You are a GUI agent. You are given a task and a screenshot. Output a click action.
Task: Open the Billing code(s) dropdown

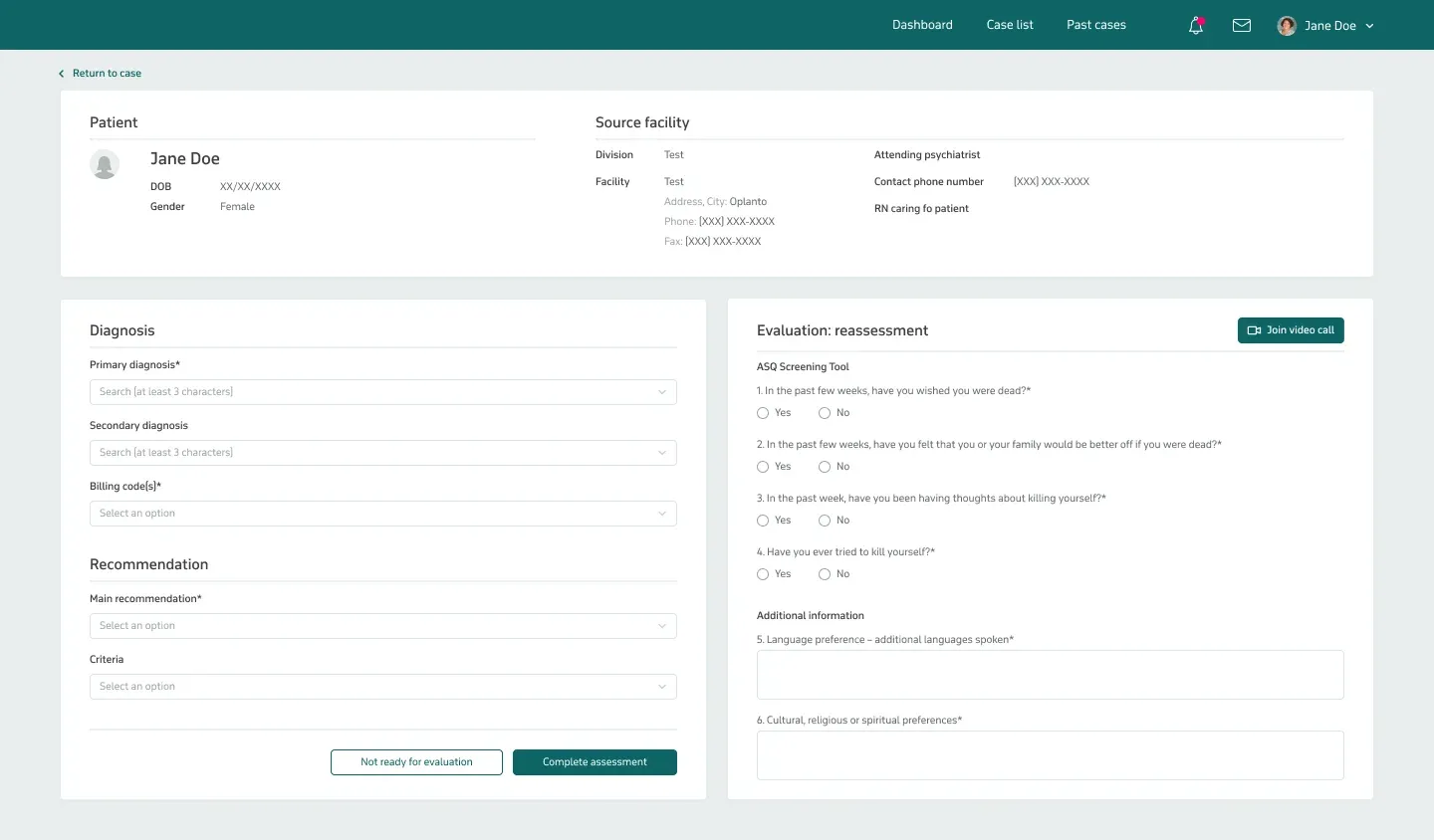tap(383, 514)
